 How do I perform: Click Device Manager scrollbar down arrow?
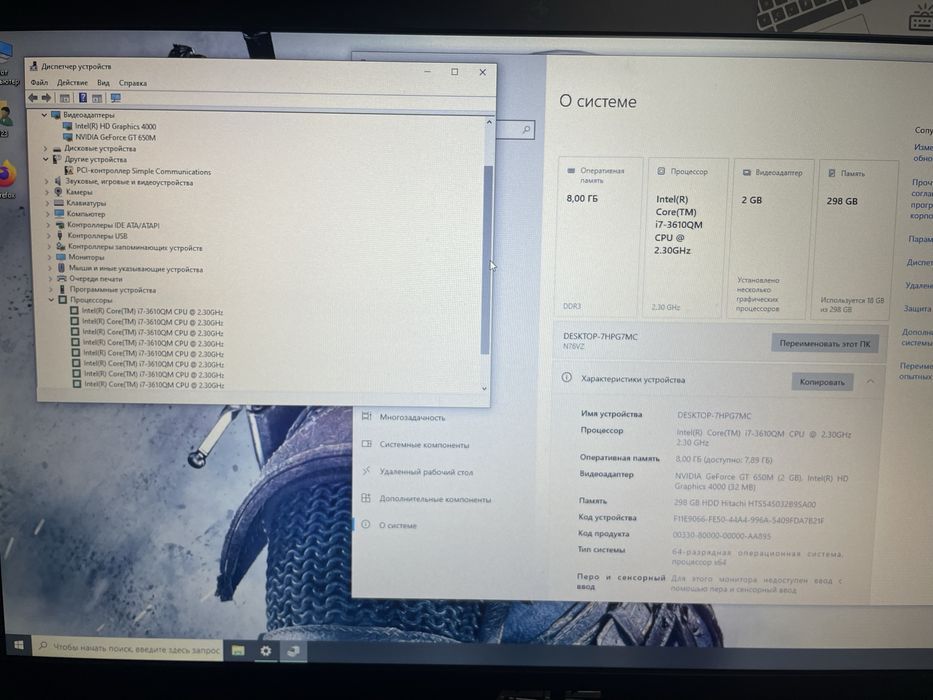pyautogui.click(x=484, y=388)
